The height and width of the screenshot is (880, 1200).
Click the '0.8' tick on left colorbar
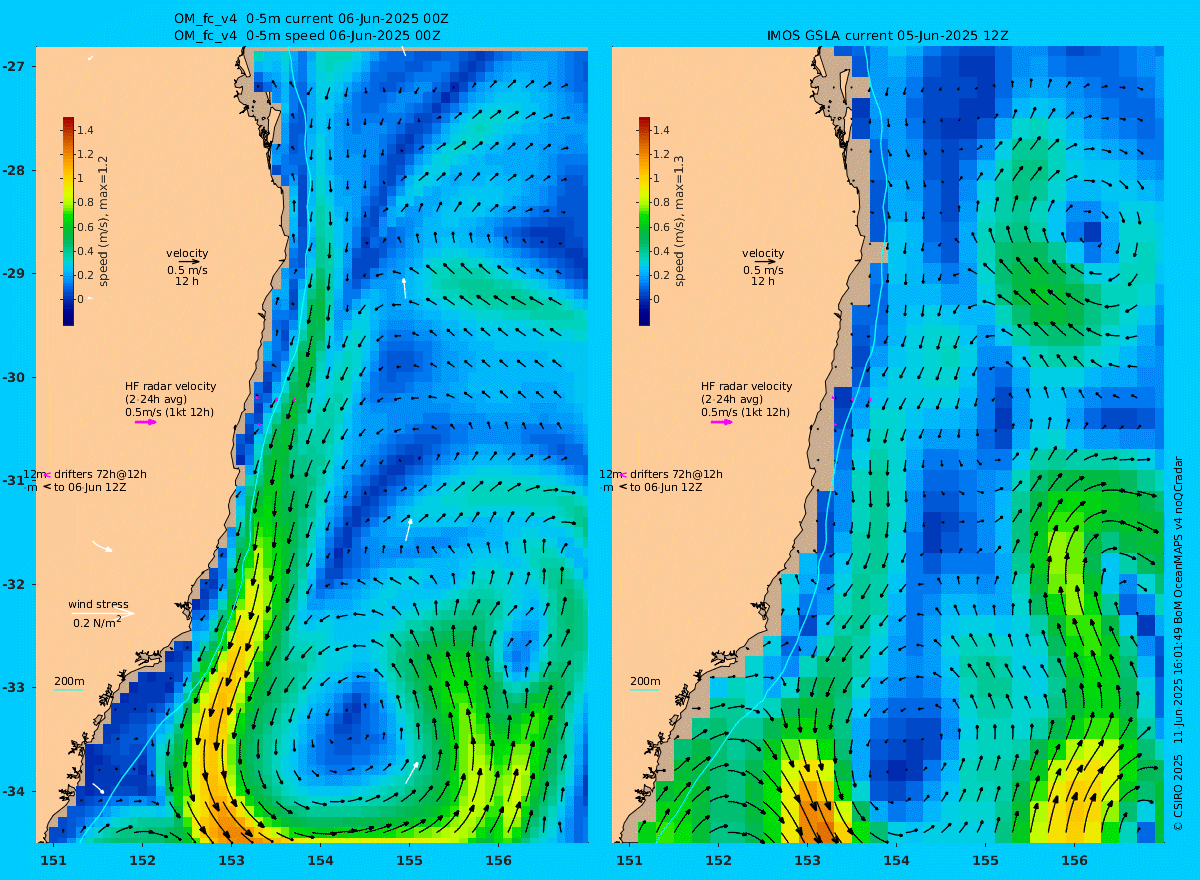click(x=86, y=202)
